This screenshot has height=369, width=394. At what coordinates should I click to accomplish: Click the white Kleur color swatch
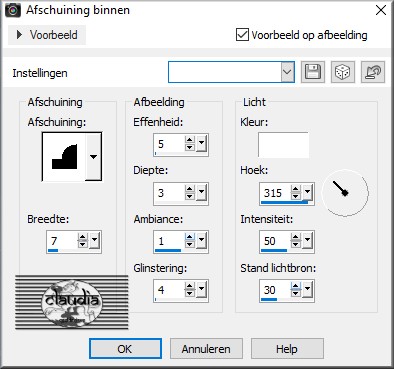pos(283,145)
